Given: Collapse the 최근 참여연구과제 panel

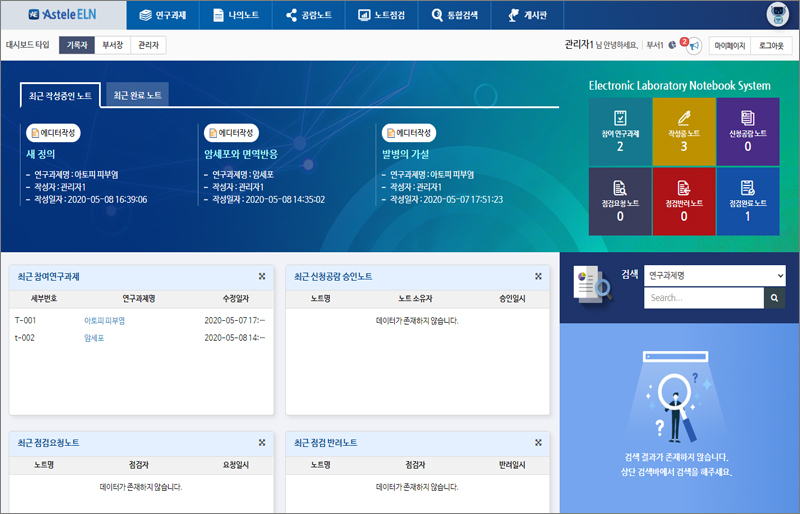Looking at the screenshot, I should point(261,277).
